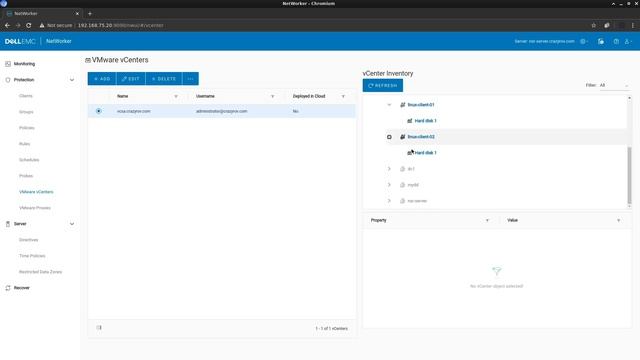
Task: Open the settings gear menu in header
Action: pyautogui.click(x=584, y=41)
